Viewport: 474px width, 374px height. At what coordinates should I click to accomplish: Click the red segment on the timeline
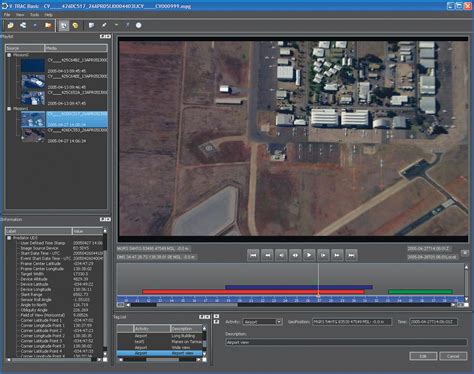coord(253,292)
